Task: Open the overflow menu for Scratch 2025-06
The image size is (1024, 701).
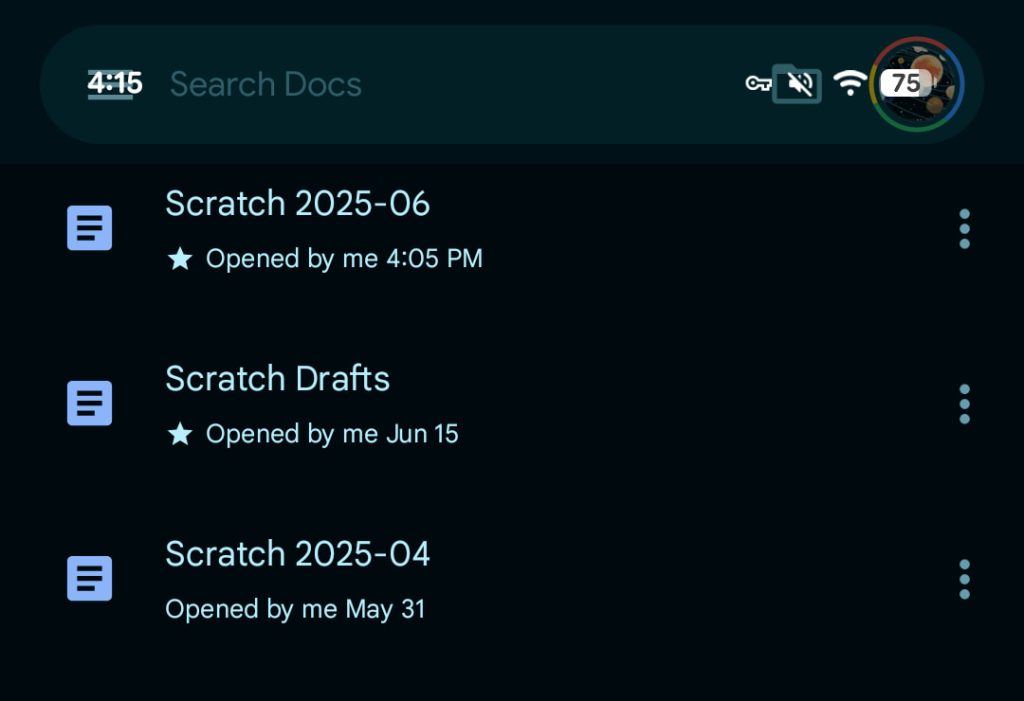Action: pyautogui.click(x=963, y=227)
